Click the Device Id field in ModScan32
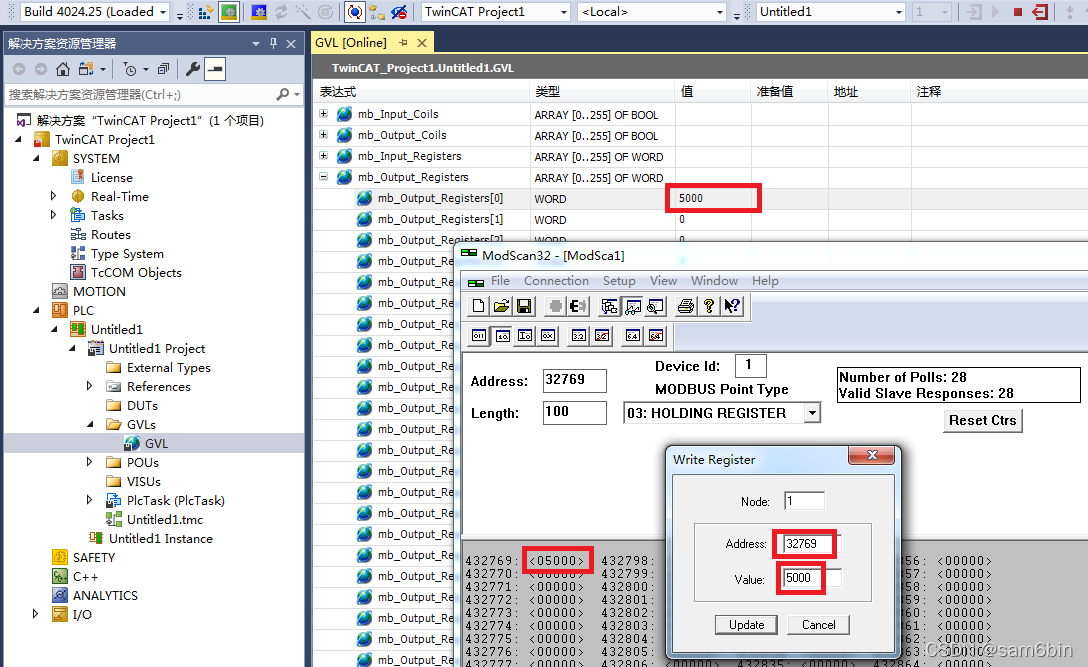 tap(751, 365)
